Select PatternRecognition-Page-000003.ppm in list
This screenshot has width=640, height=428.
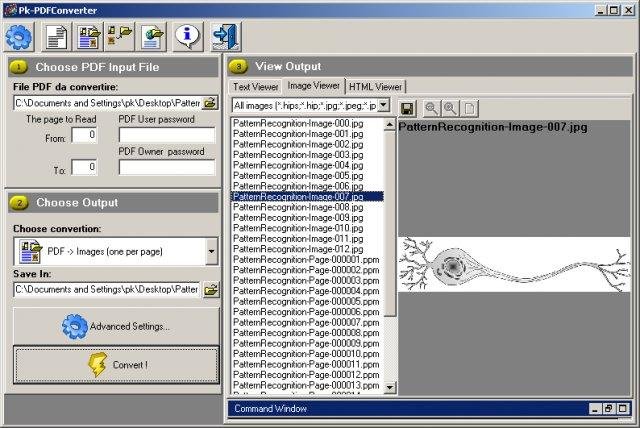click(x=307, y=281)
